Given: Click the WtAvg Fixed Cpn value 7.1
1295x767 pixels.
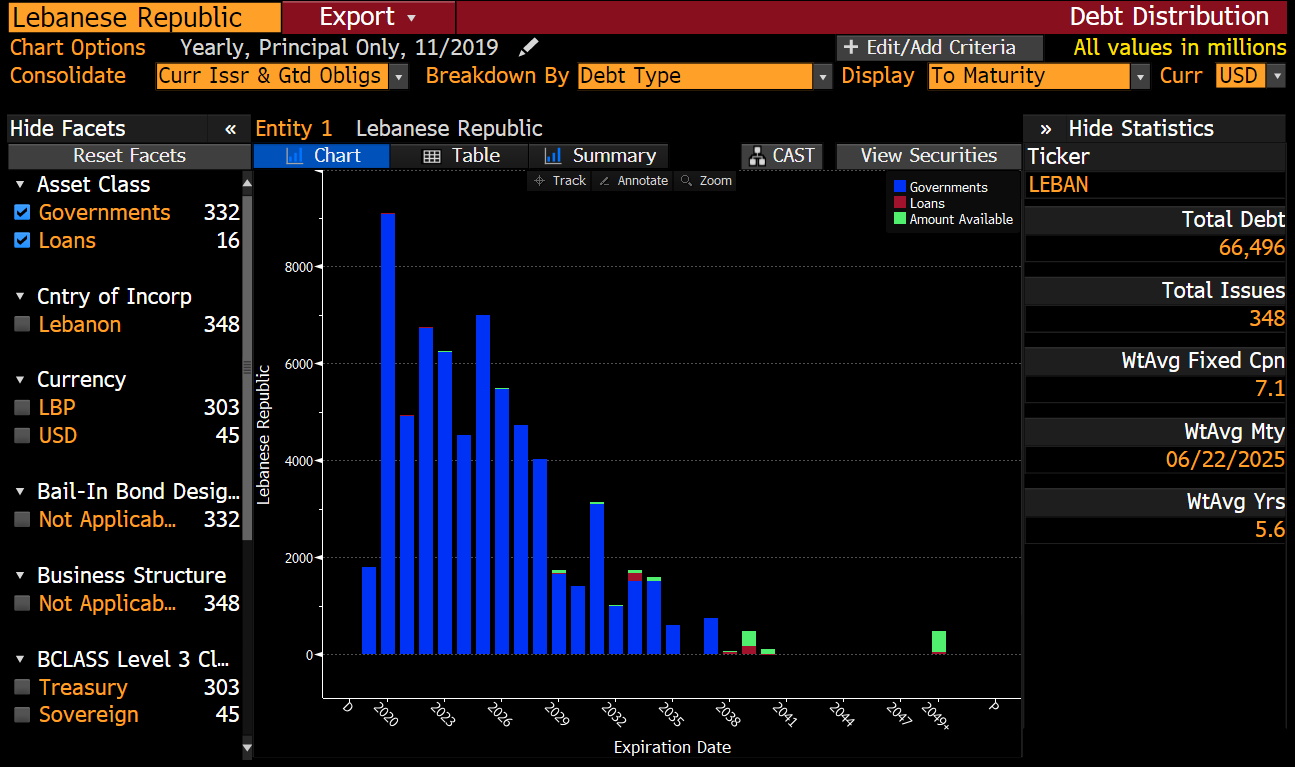Looking at the screenshot, I should coord(1271,389).
